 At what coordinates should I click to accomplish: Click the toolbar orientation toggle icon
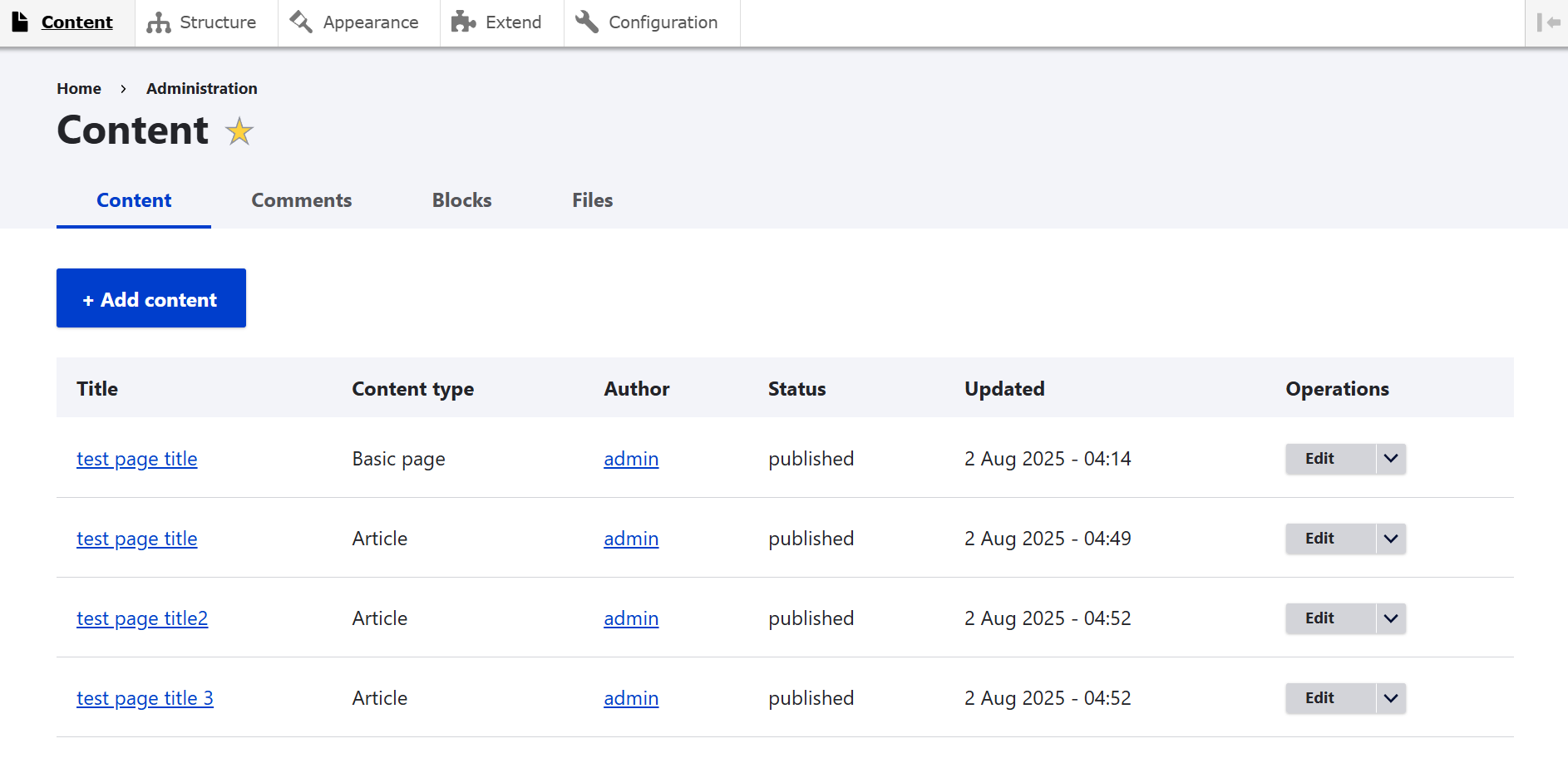pos(1547,22)
